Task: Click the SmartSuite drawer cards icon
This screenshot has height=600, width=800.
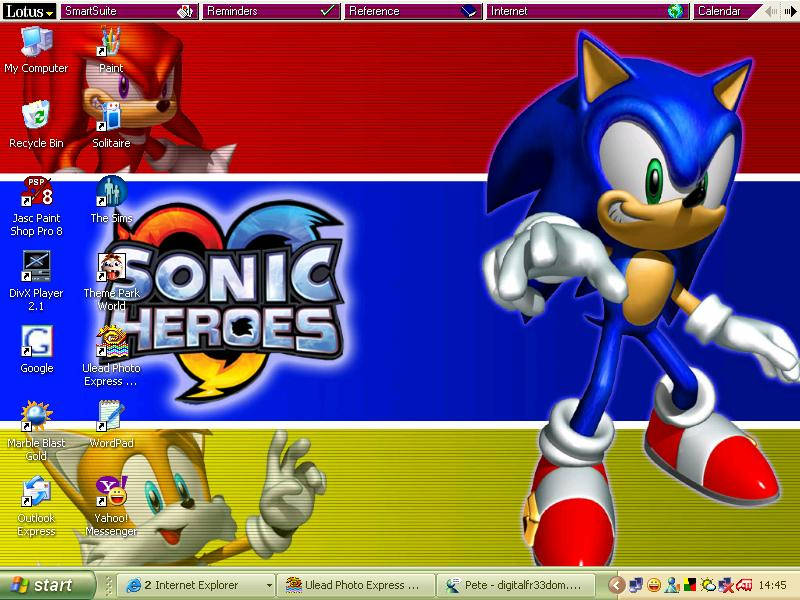Action: pyautogui.click(x=185, y=11)
